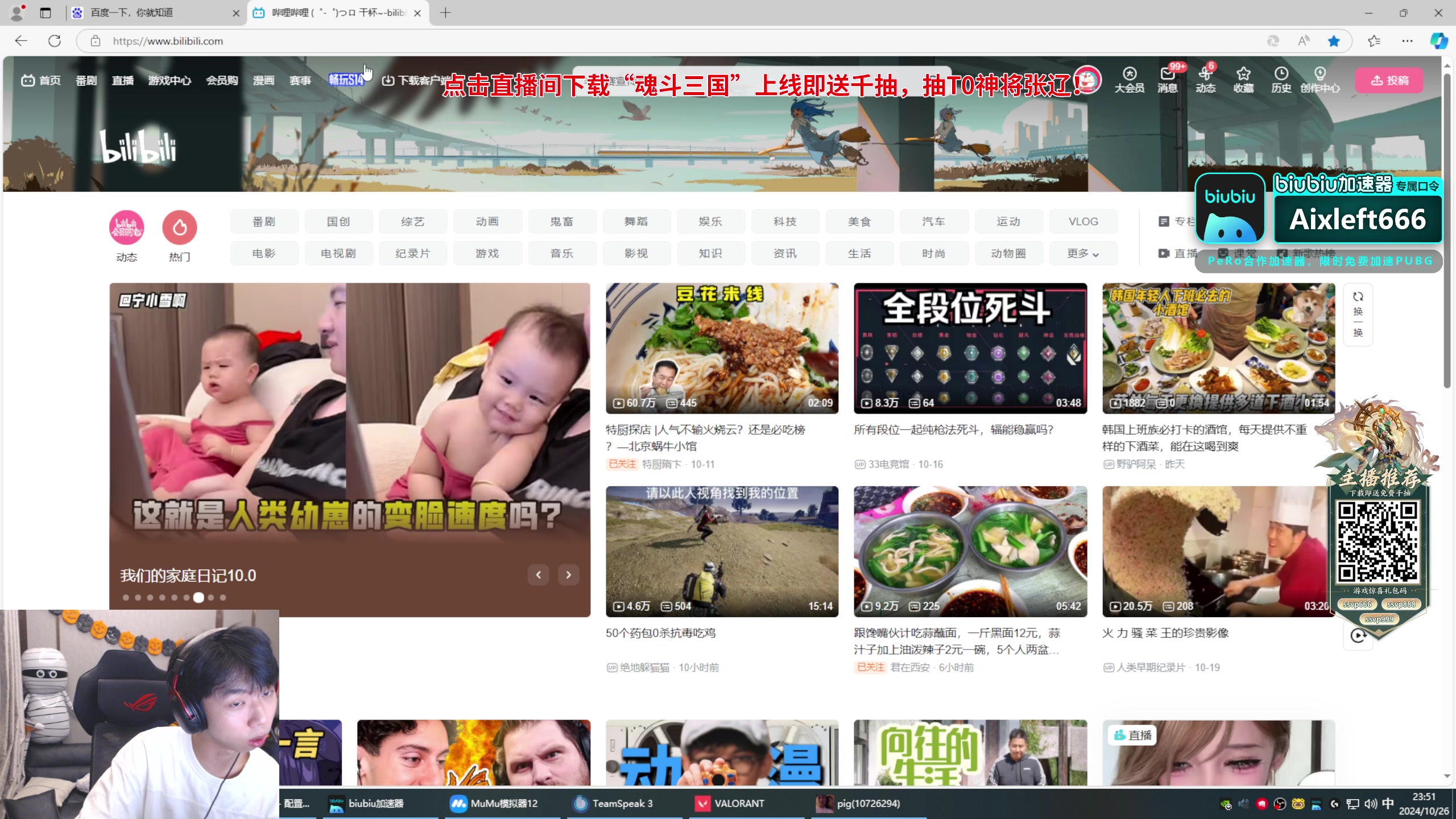1456x819 pixels.
Task: Select the 动物圈 category button
Action: pyautogui.click(x=1009, y=254)
